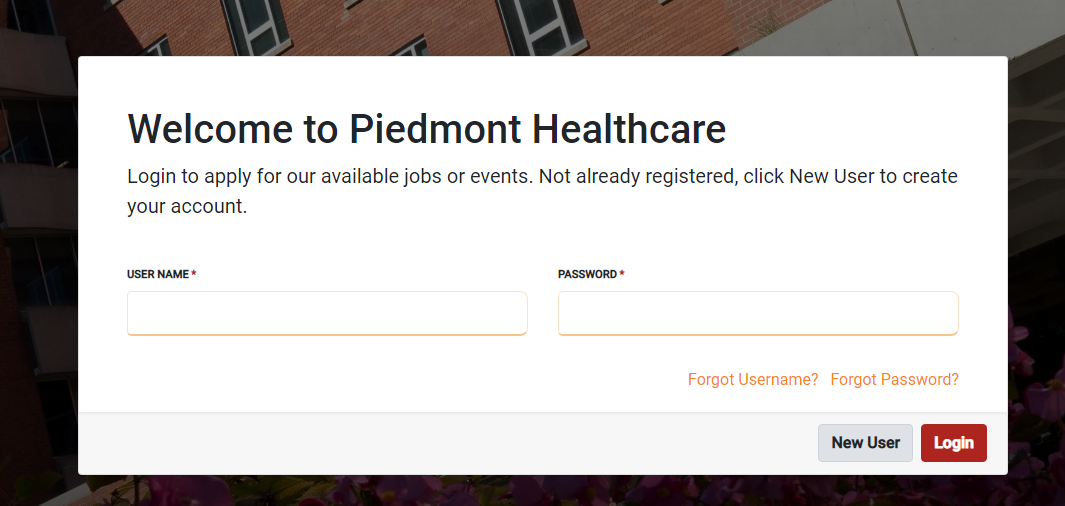The image size is (1065, 506).
Task: Focus the Password input field
Action: tap(757, 313)
